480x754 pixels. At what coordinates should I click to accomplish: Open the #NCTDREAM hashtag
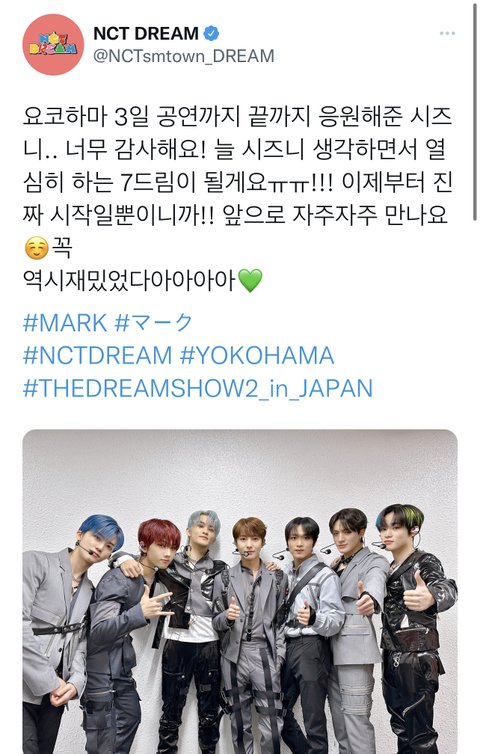(97, 355)
